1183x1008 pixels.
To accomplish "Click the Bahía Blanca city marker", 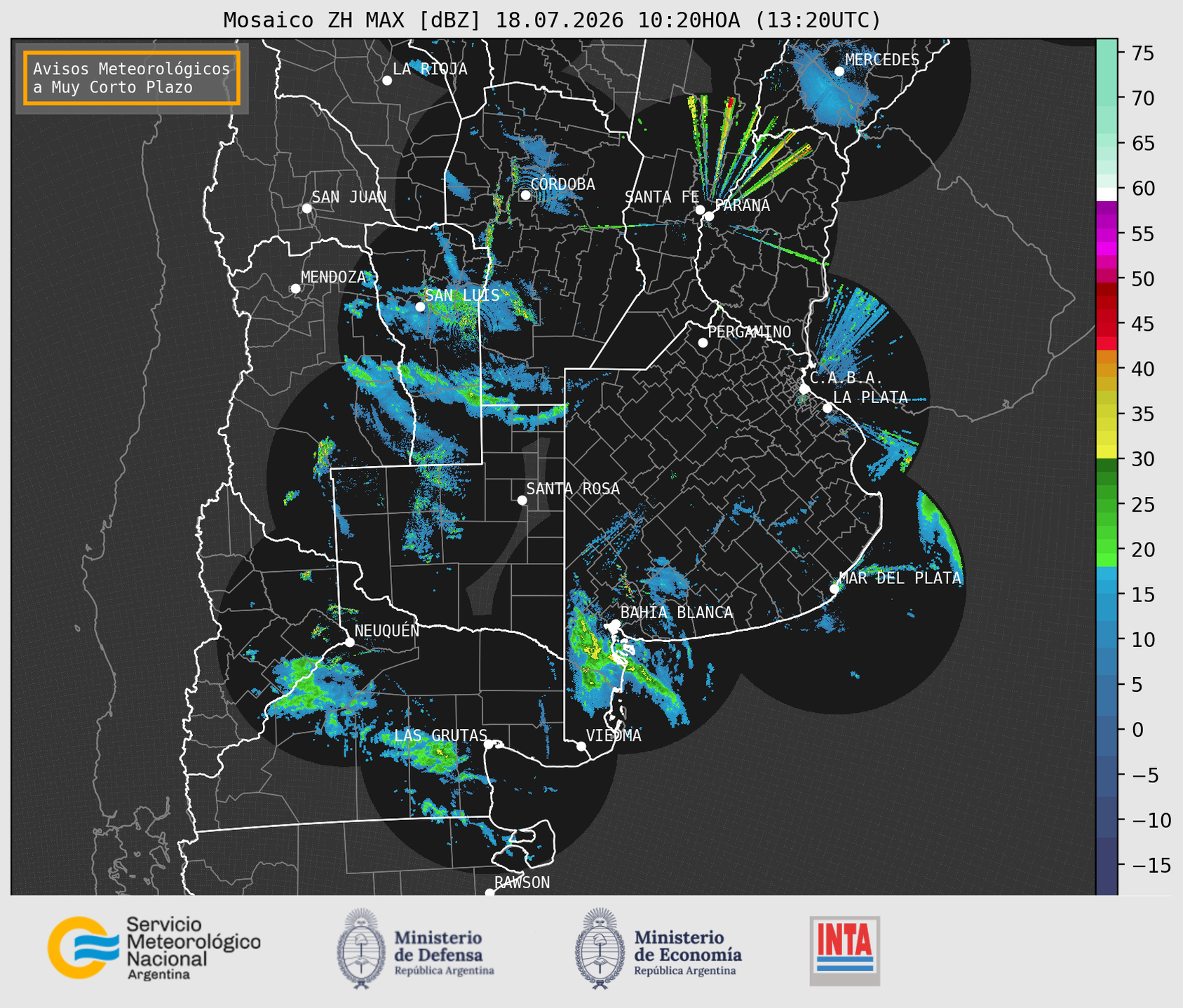I will 615,624.
